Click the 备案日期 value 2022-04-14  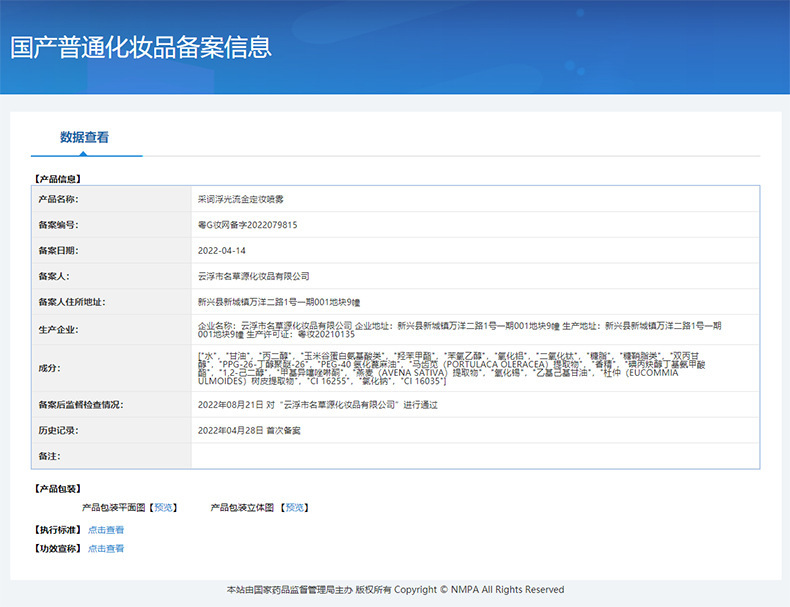coord(221,251)
